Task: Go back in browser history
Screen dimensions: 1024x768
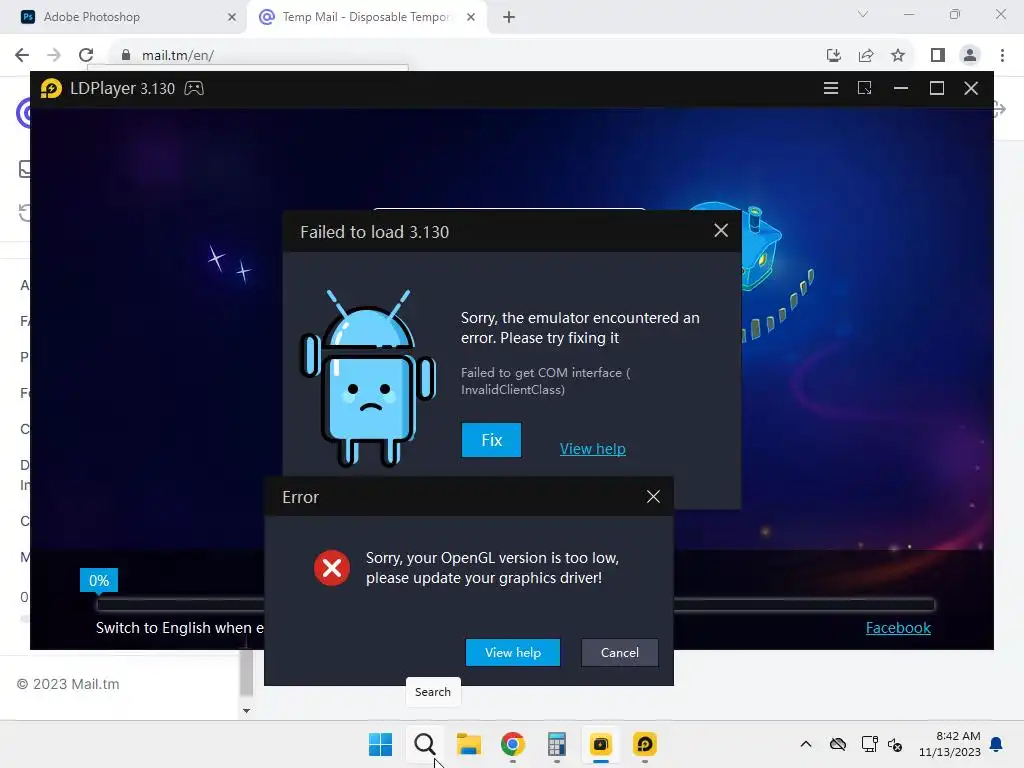Action: 22,56
